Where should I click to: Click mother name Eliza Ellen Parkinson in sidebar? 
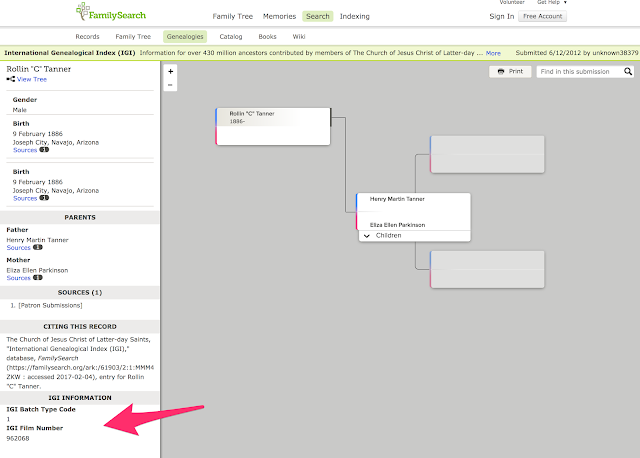[37, 270]
